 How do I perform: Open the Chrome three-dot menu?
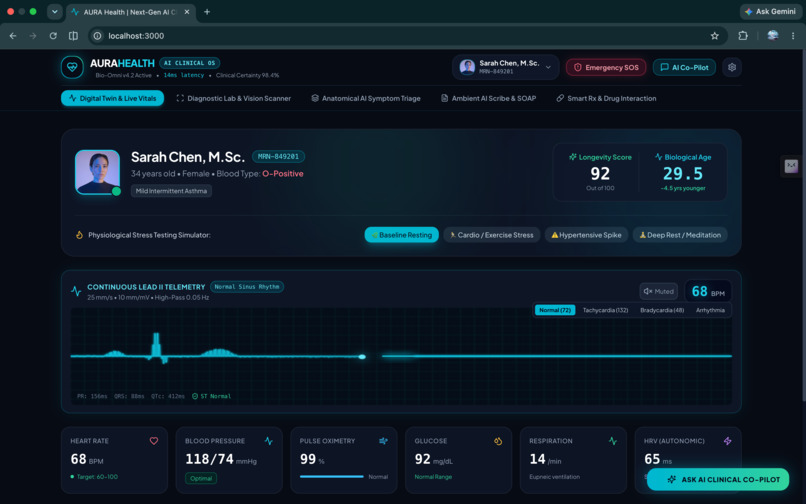click(793, 35)
